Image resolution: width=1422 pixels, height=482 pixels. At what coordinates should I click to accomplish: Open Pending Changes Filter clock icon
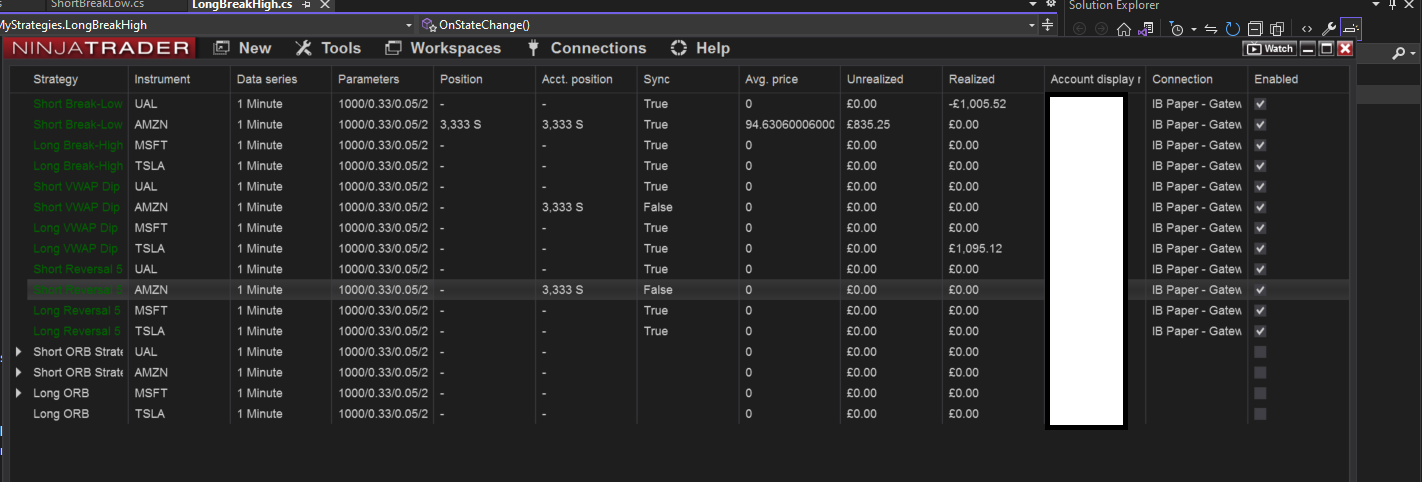coord(1176,29)
